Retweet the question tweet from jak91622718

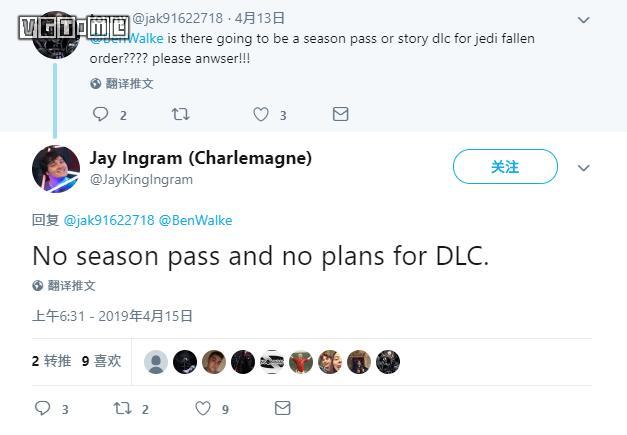coord(181,114)
